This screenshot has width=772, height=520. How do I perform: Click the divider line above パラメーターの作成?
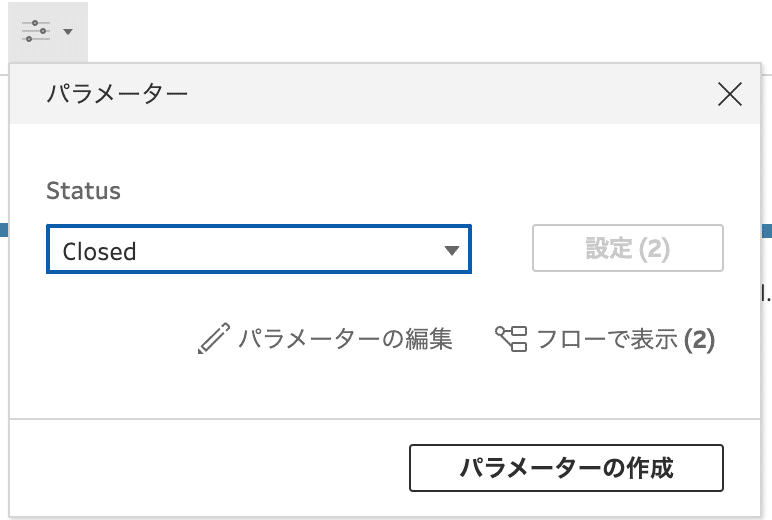point(385,419)
